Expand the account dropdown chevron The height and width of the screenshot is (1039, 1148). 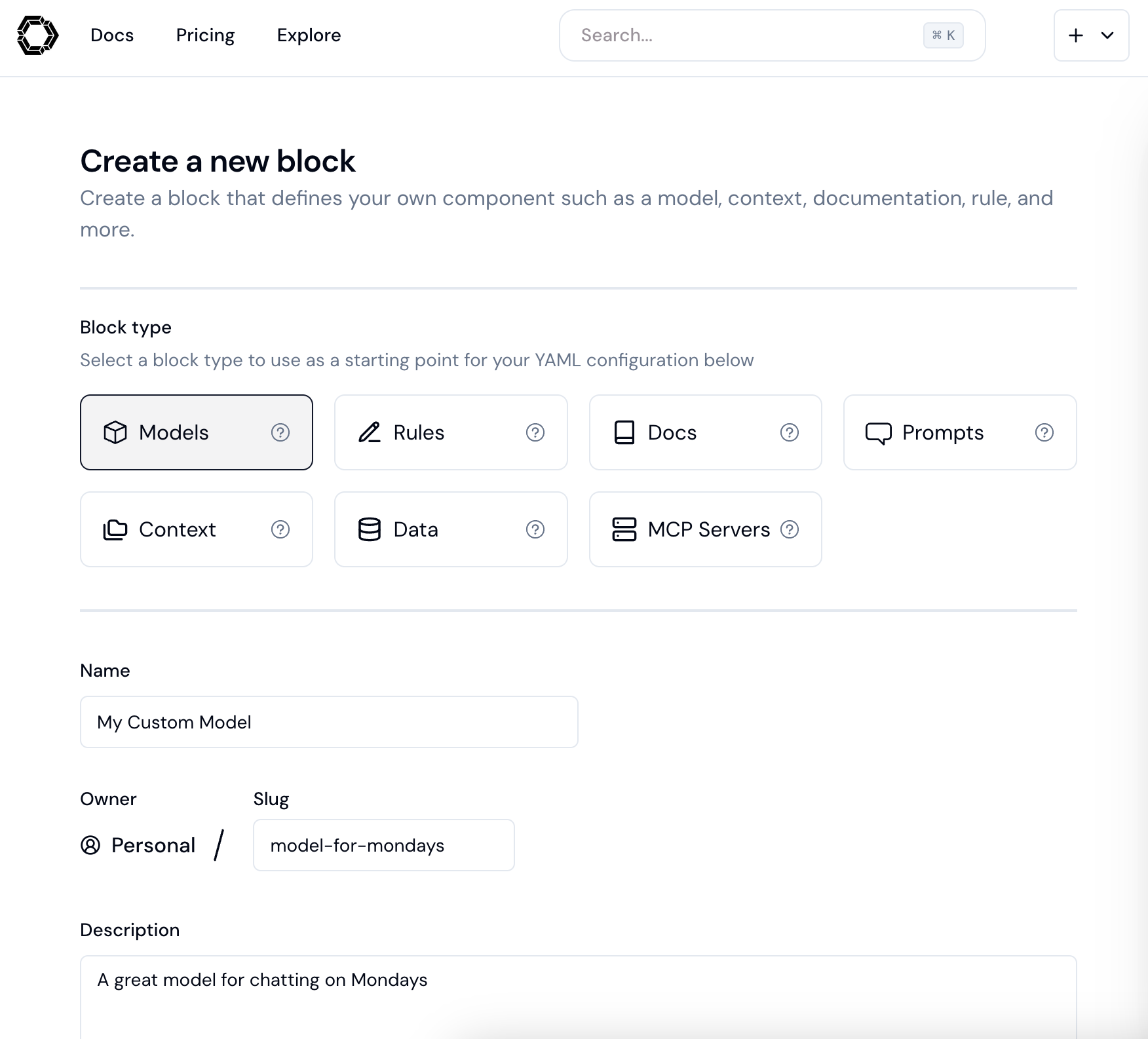pyautogui.click(x=1107, y=35)
